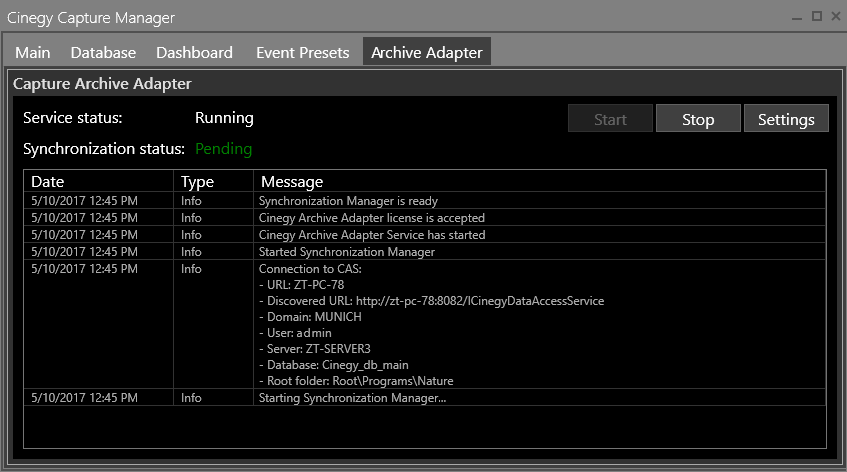Screen dimensions: 847x472
Task: Click the 'Capture Archive Adapter' panel title
Action: [102, 84]
